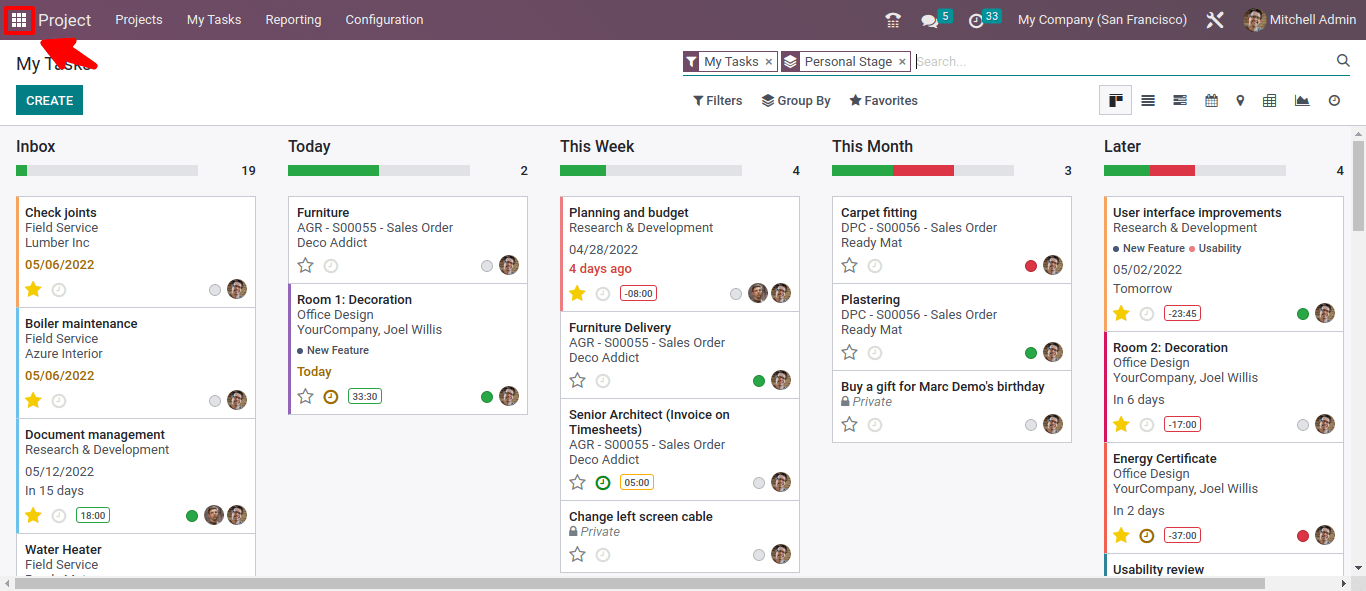Click the search magnifier icon
This screenshot has height=591, width=1366.
[1343, 61]
